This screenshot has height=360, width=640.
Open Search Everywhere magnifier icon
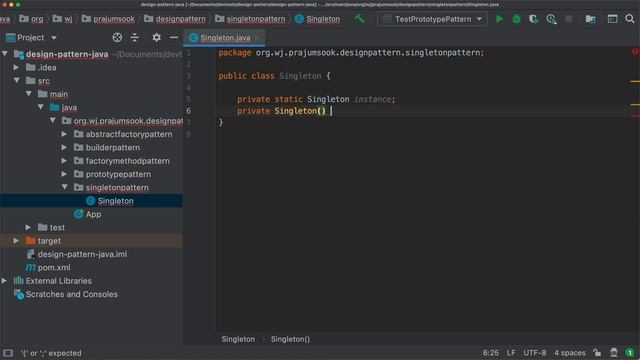pos(630,19)
